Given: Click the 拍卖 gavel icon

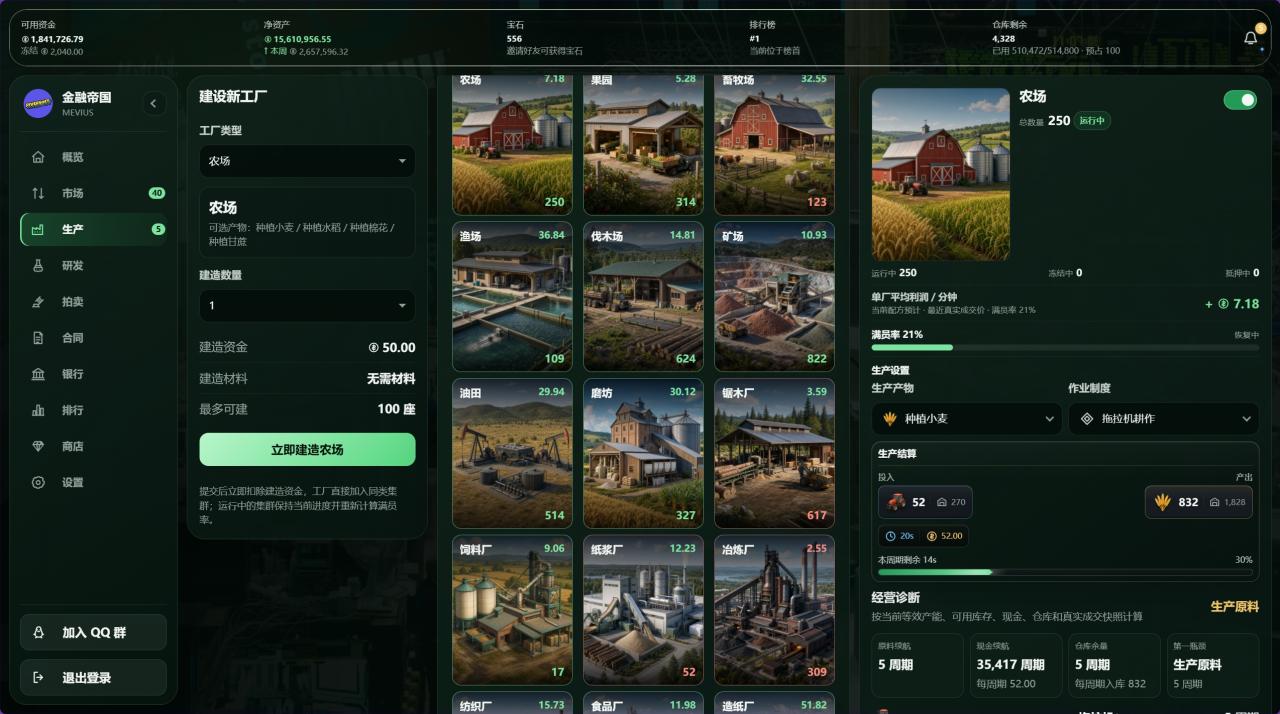Looking at the screenshot, I should pyautogui.click(x=38, y=302).
